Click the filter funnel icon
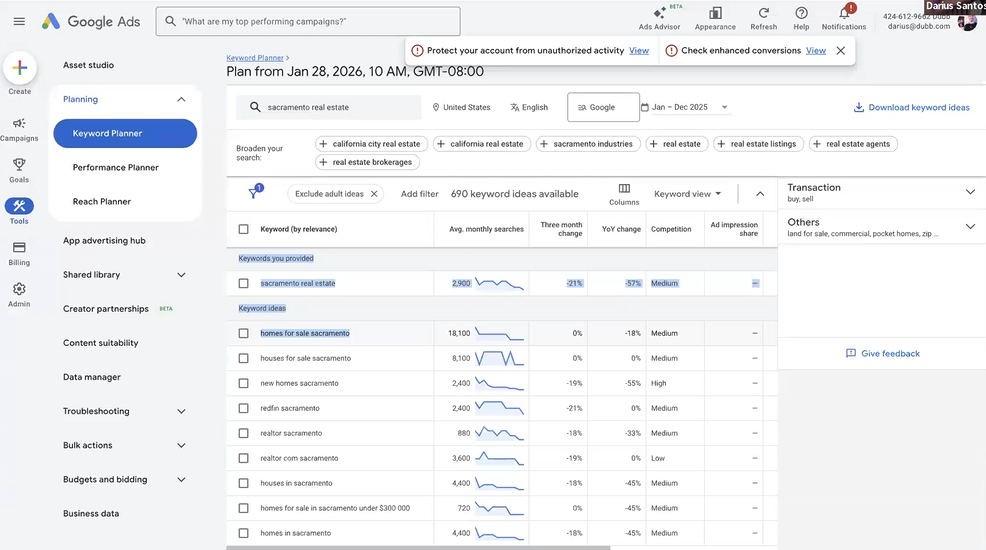Screen dimensions: 986x550 coord(253,193)
